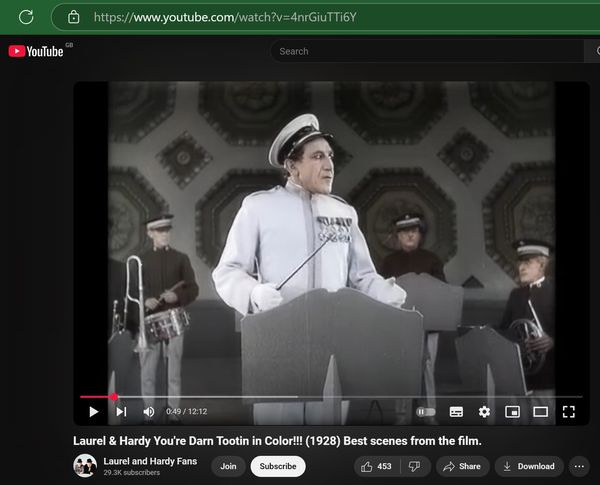
Task: Reload the page with the refresh icon
Action: coord(27,17)
